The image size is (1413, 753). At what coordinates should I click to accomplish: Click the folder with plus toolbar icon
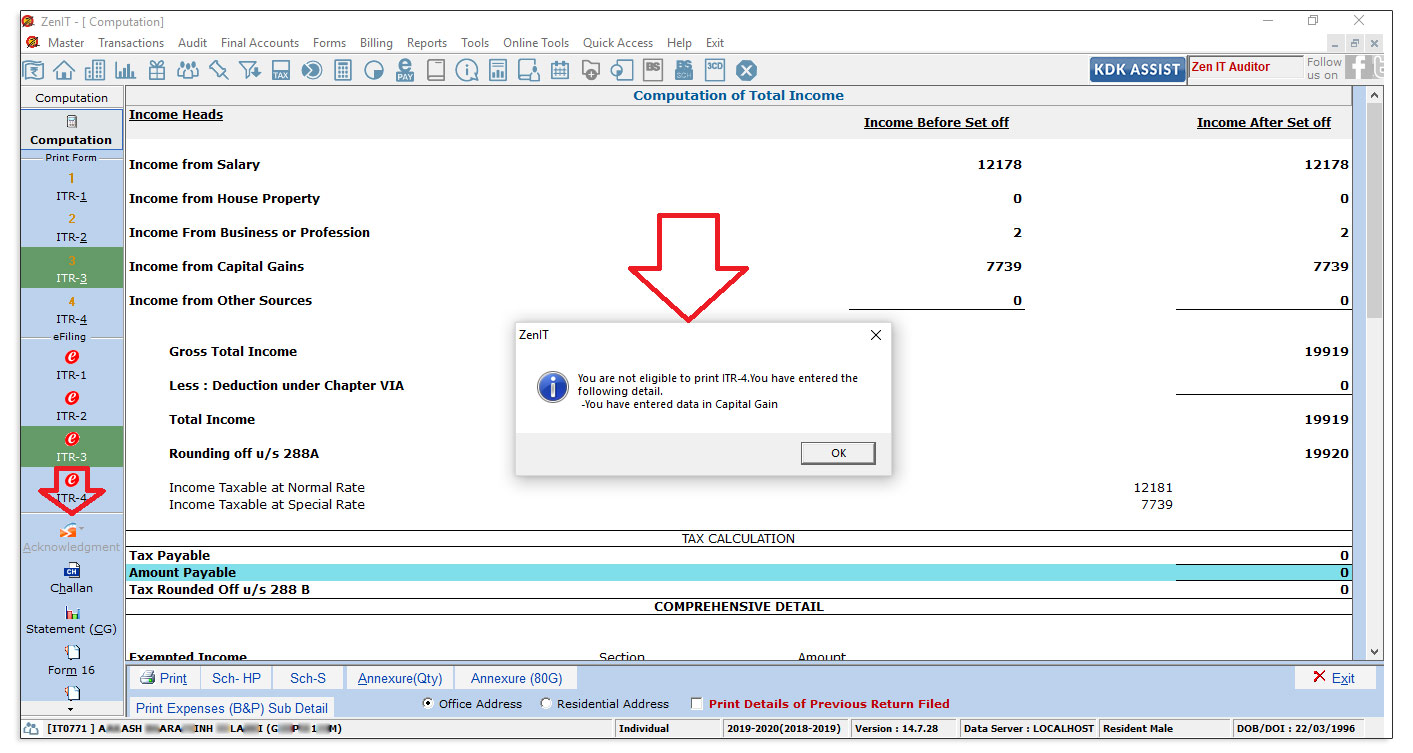point(591,70)
